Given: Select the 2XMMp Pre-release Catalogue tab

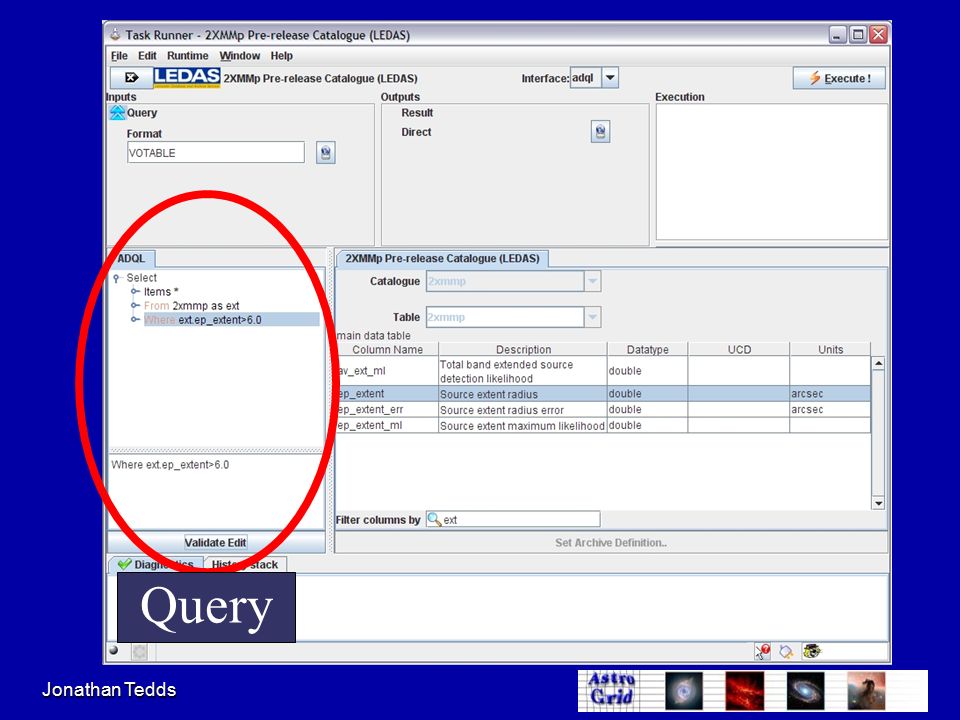Looking at the screenshot, I should (x=442, y=258).
